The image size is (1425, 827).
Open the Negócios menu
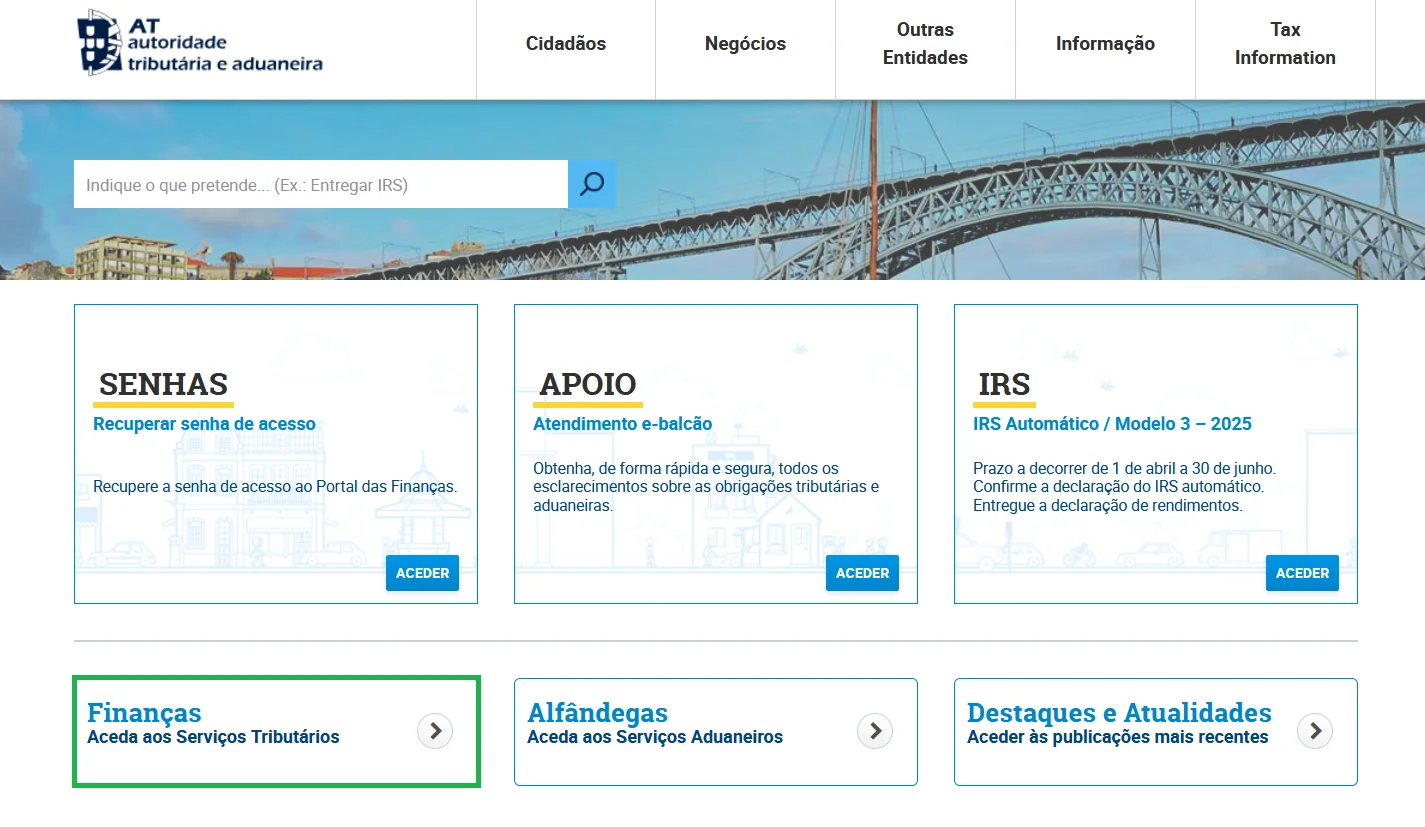745,44
